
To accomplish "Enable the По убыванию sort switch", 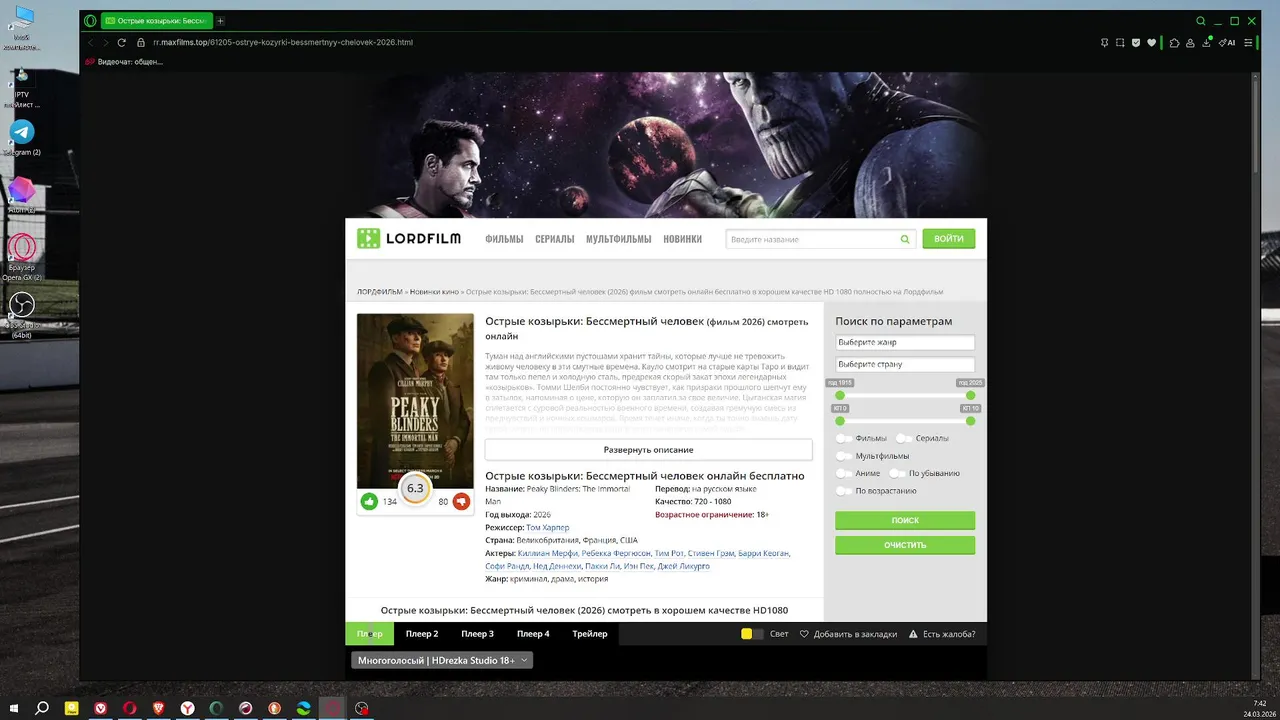I will tap(898, 473).
